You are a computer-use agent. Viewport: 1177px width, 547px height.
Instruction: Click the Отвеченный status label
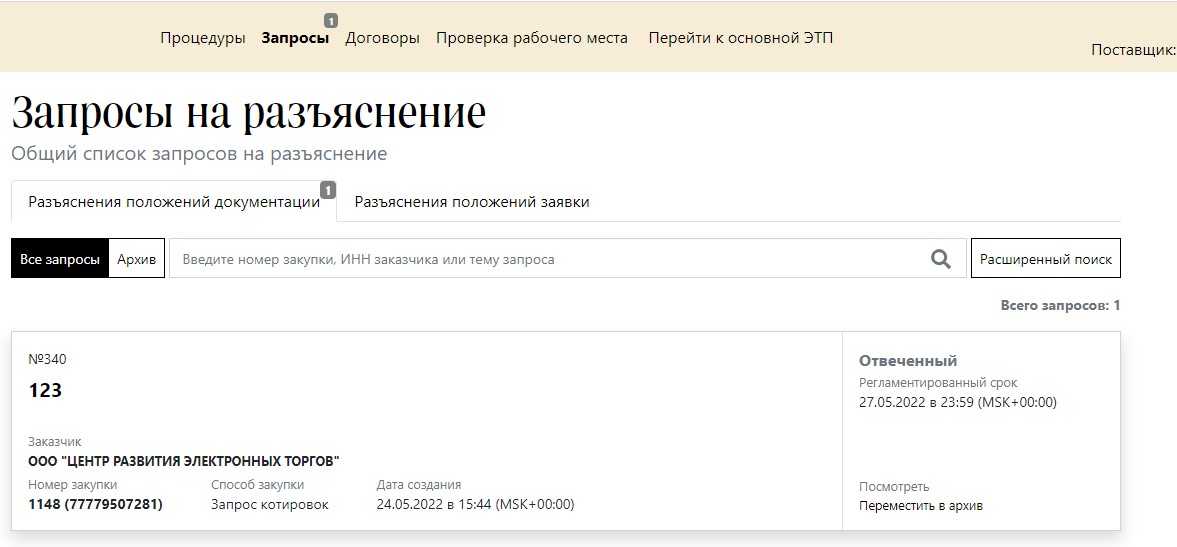point(907,361)
